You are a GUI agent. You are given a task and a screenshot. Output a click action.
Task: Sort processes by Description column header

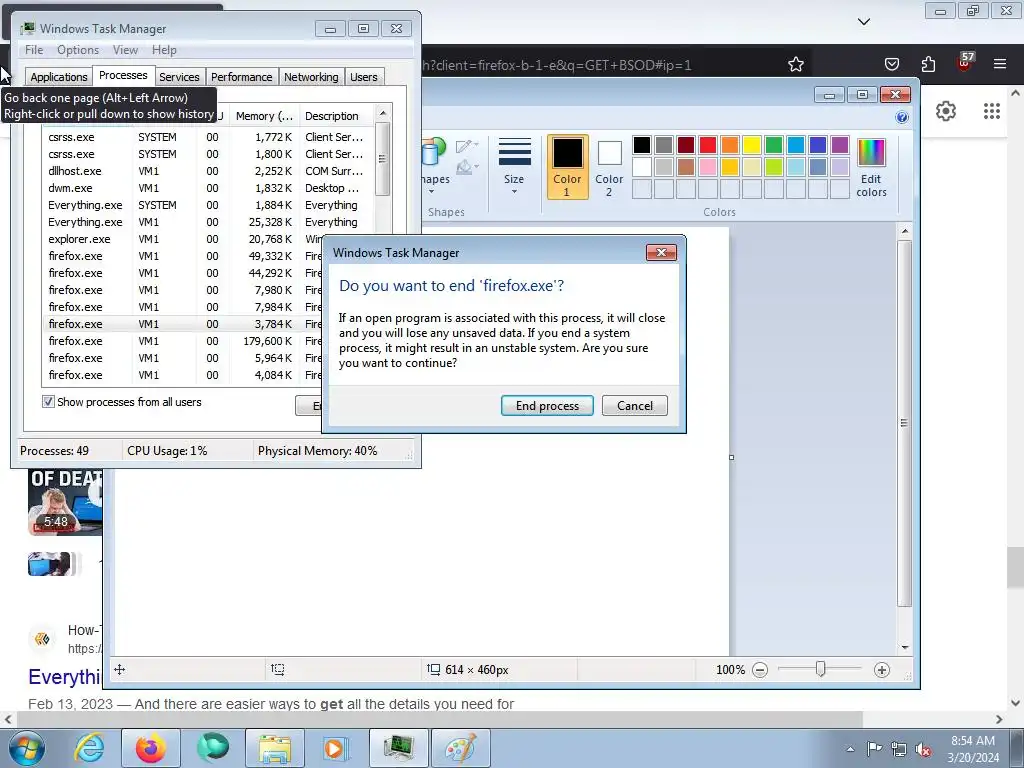(337, 116)
